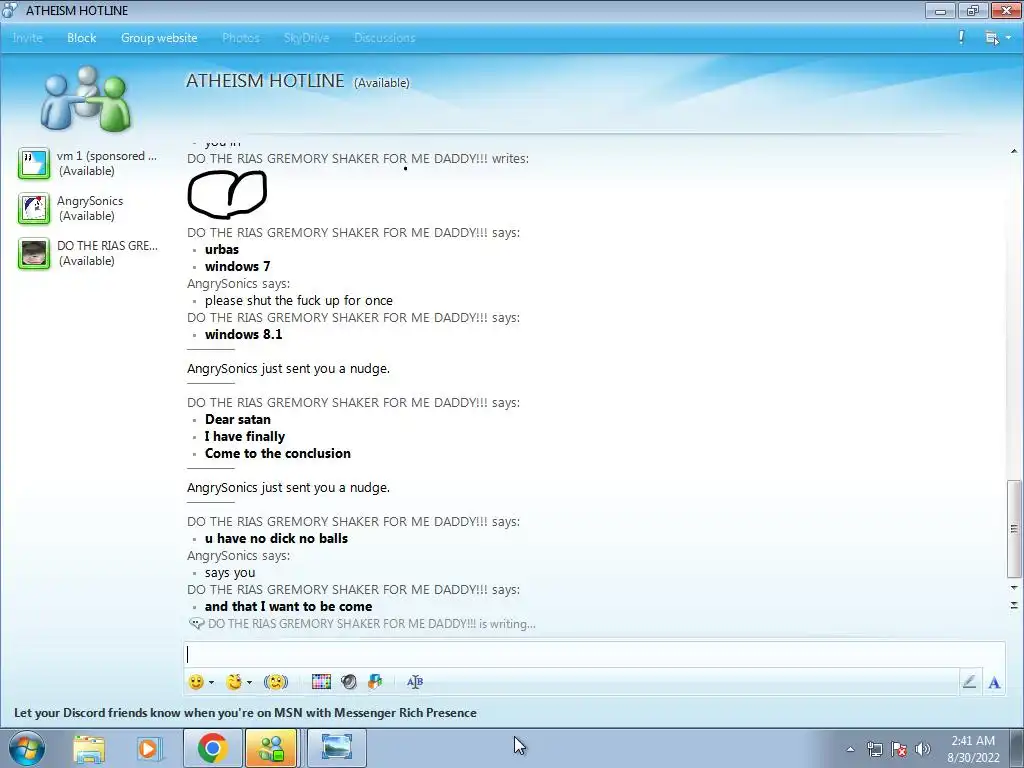
Task: Click the SkyDrive menu item
Action: [306, 38]
